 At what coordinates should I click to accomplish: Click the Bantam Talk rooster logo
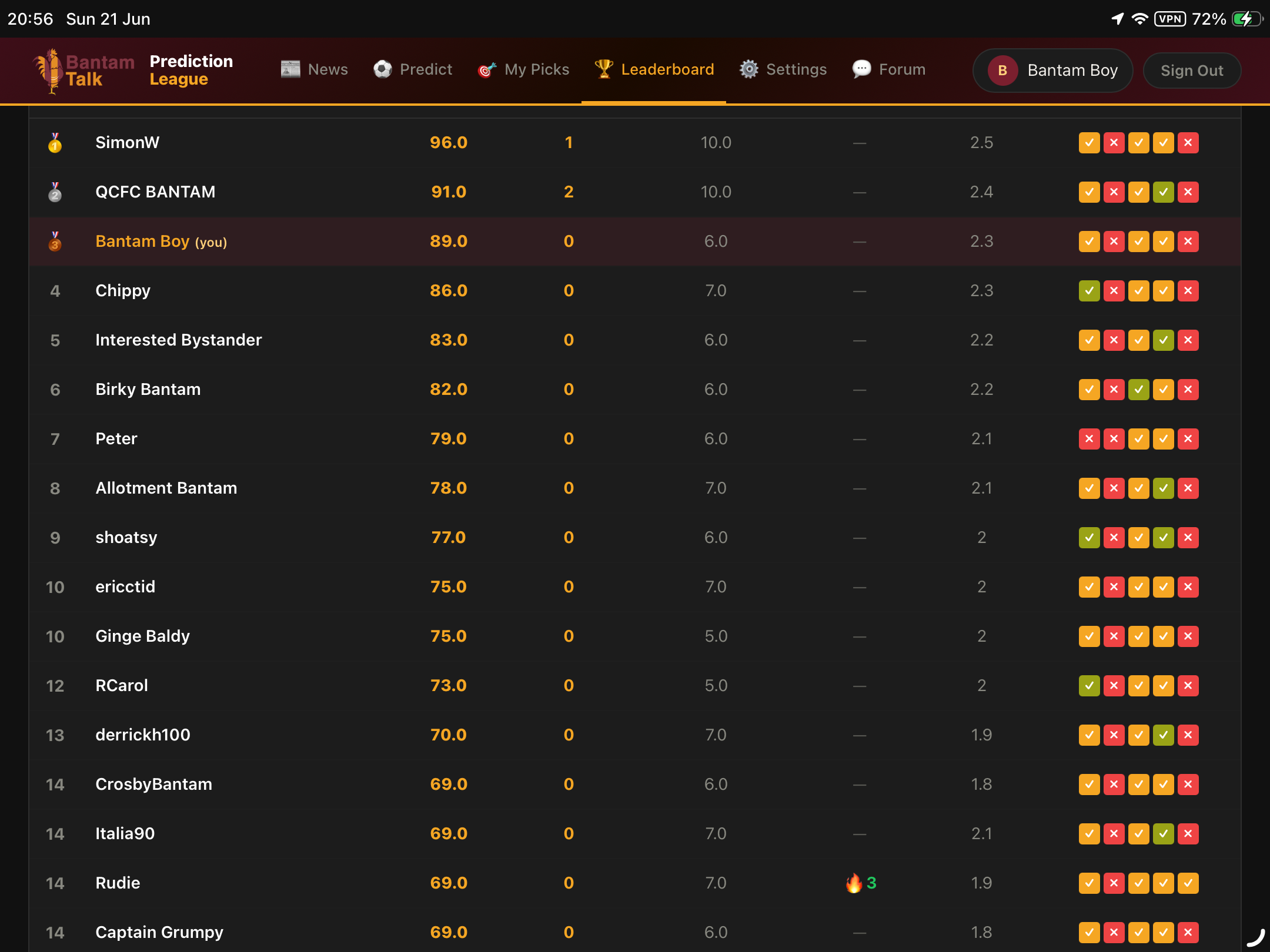49,71
